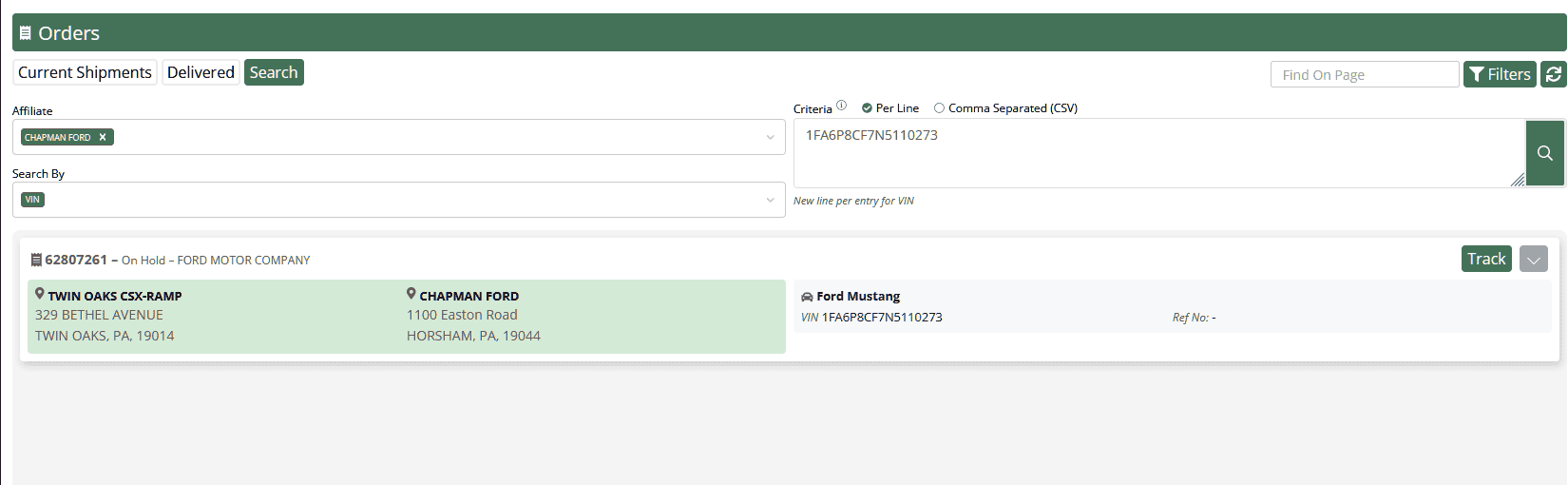Click TWIN OAKS, PA, 19014 text

(105, 336)
